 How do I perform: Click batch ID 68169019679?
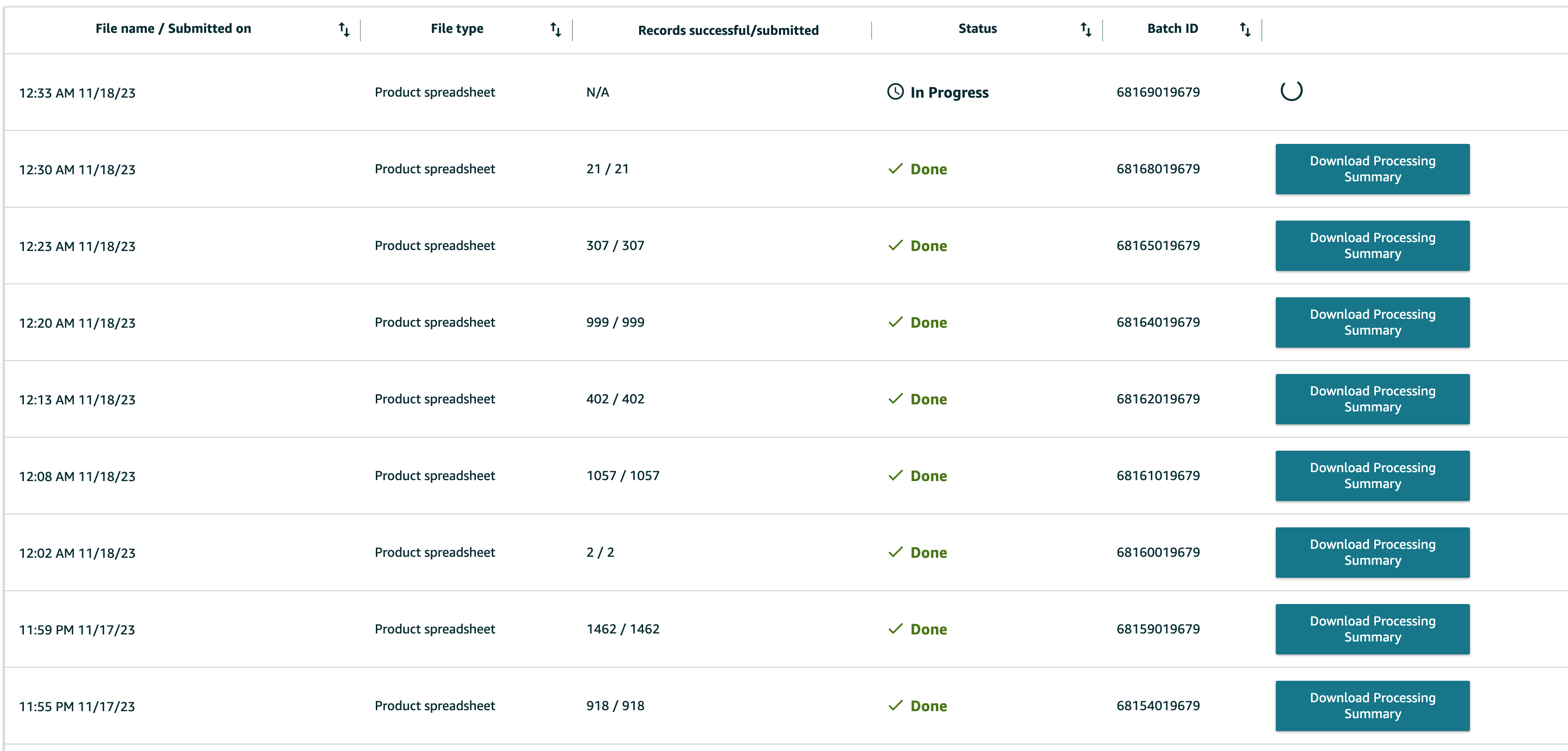point(1158,93)
